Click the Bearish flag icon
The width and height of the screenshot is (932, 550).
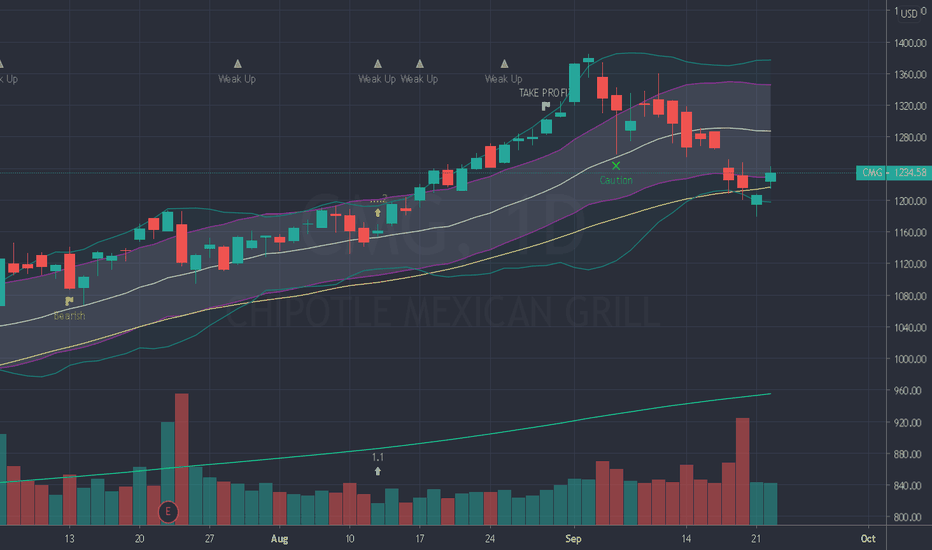[x=69, y=301]
